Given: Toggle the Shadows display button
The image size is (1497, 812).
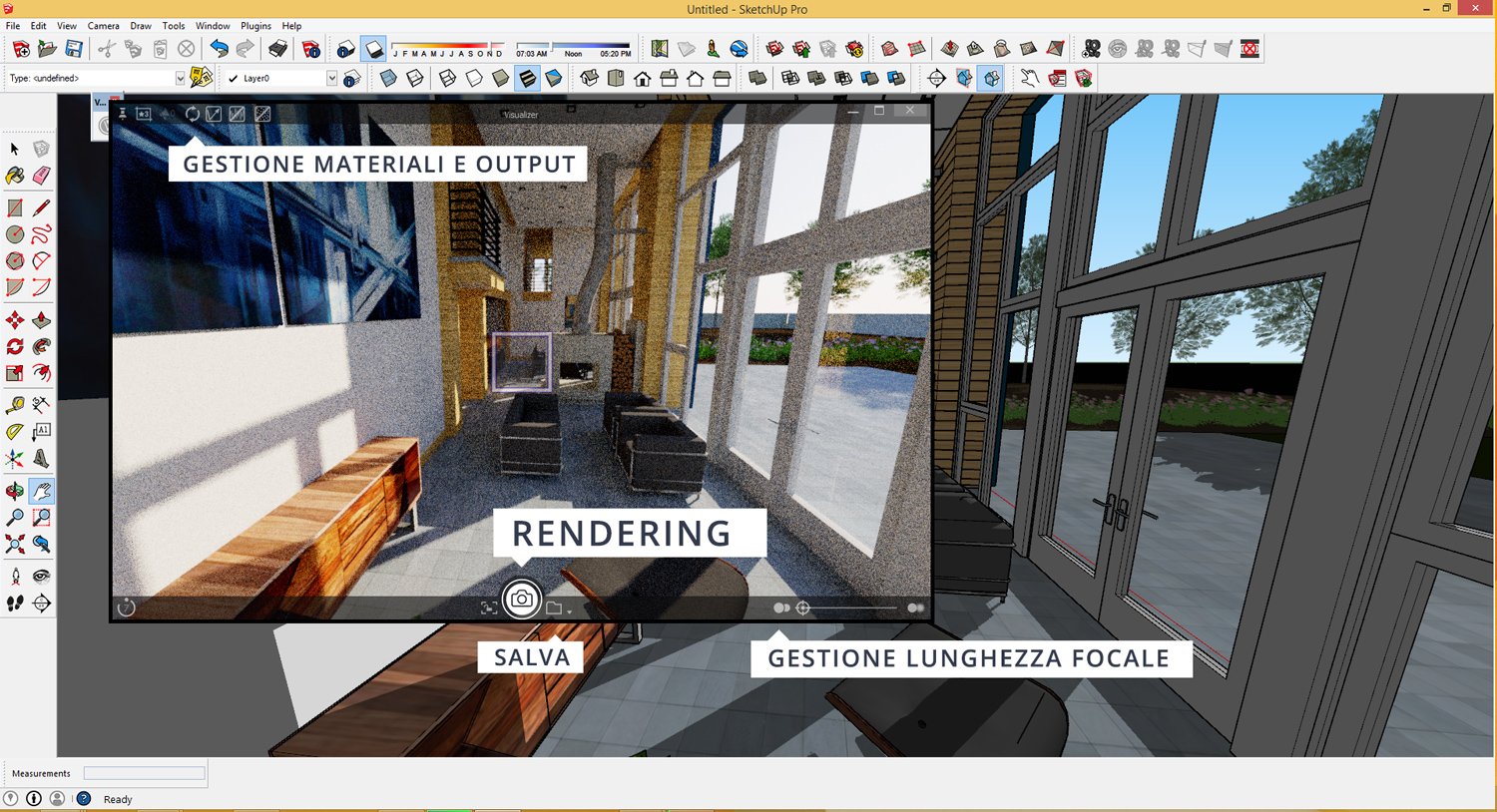Looking at the screenshot, I should pyautogui.click(x=373, y=49).
